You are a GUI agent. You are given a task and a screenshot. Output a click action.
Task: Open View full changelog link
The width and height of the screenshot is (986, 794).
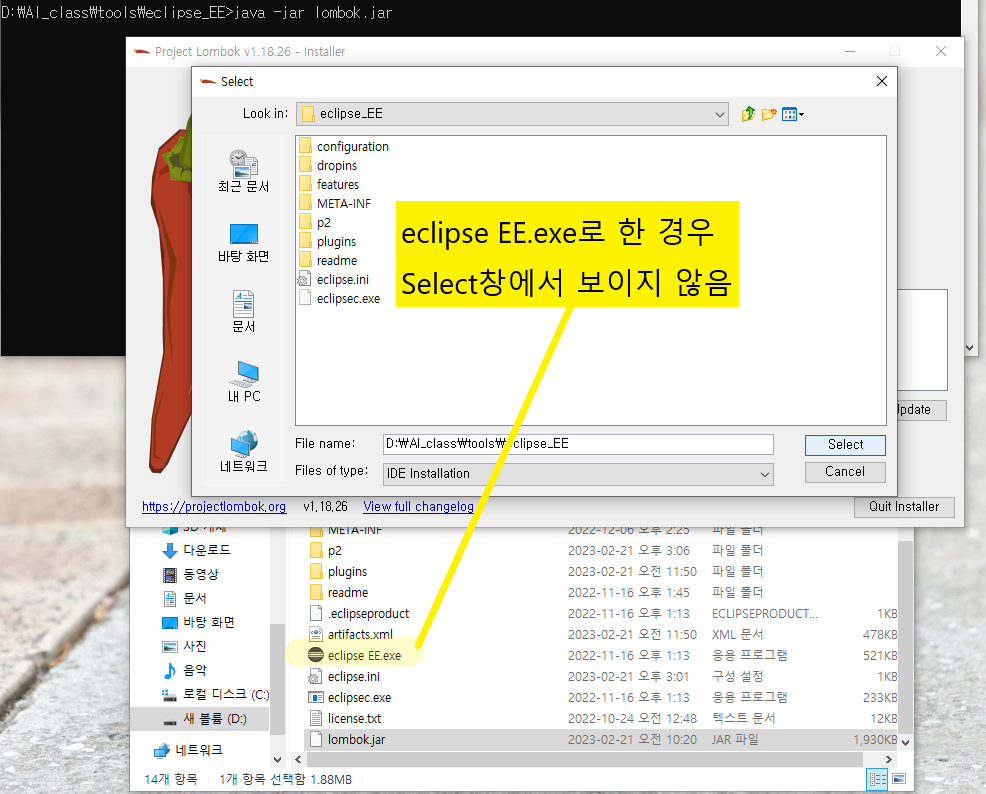coord(418,507)
